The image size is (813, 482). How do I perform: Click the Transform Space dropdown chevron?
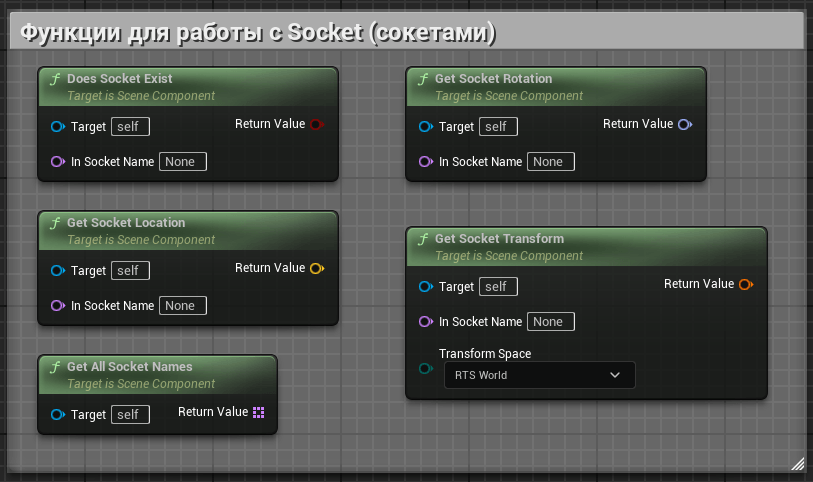click(x=615, y=375)
